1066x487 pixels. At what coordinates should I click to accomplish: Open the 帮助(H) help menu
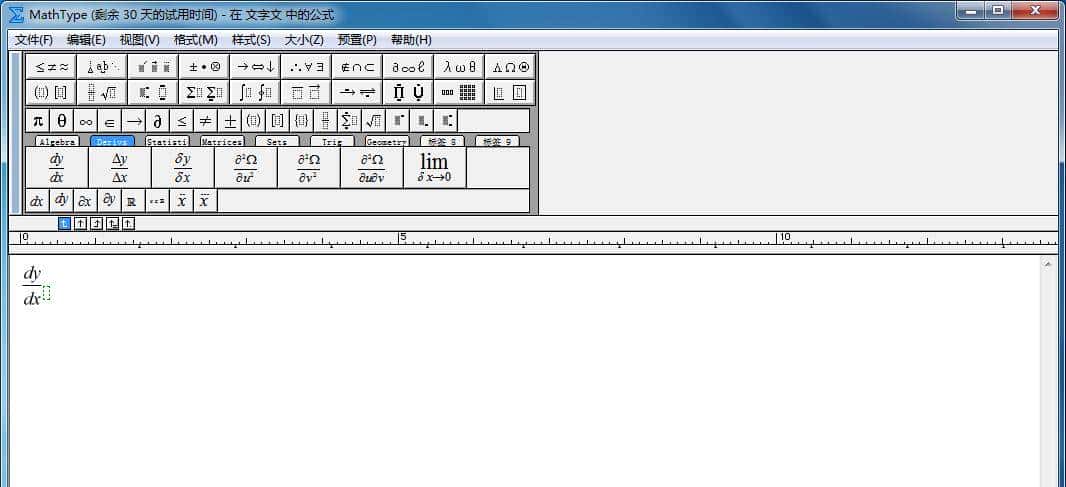(x=411, y=40)
